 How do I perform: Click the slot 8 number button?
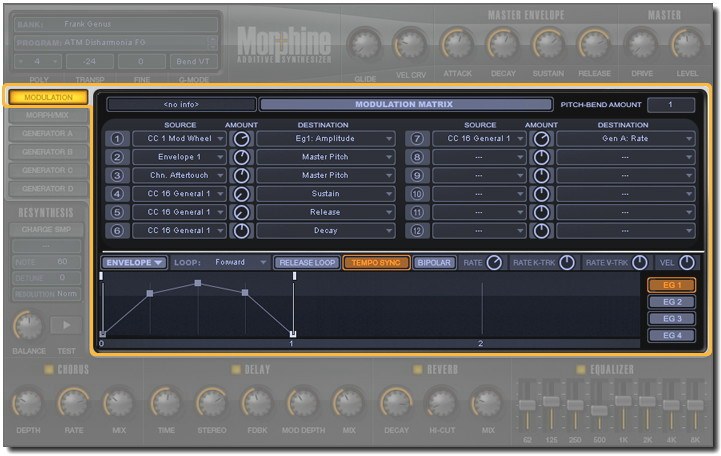point(417,157)
